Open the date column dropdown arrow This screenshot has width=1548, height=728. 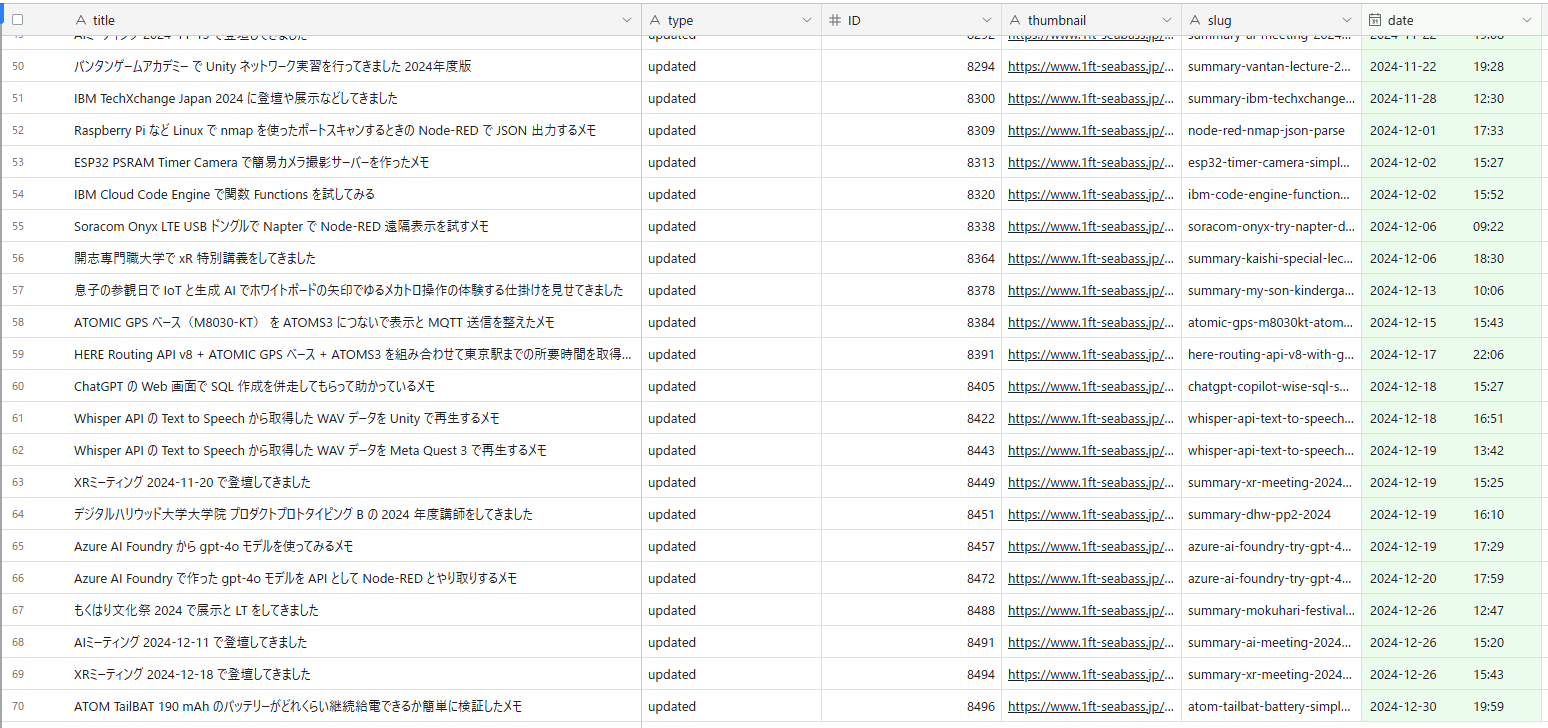click(x=1527, y=20)
